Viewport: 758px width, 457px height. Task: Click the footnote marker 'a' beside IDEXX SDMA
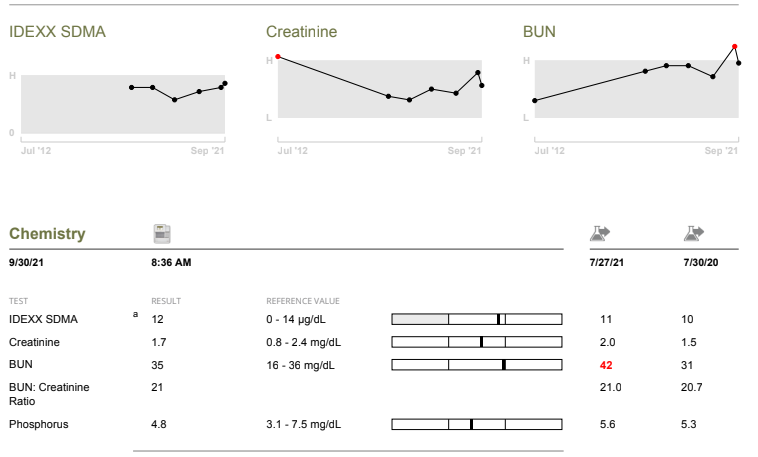point(135,315)
